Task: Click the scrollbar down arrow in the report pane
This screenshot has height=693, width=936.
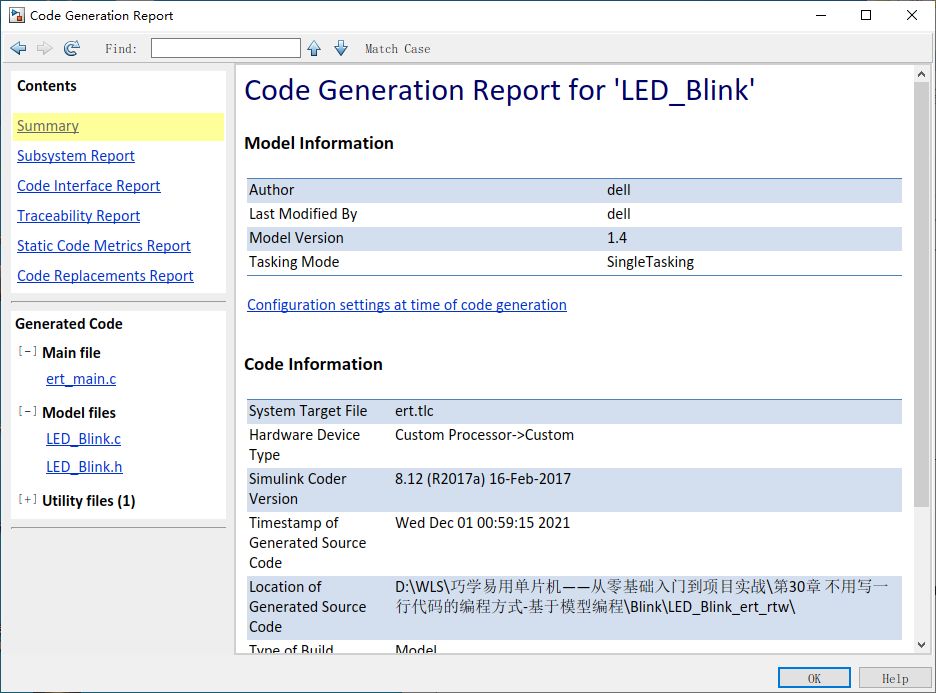Action: pyautogui.click(x=922, y=645)
